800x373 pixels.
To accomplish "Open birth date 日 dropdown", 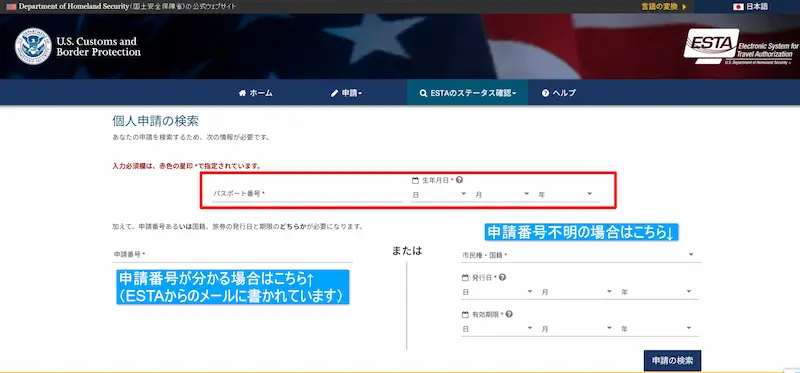I will (x=439, y=194).
